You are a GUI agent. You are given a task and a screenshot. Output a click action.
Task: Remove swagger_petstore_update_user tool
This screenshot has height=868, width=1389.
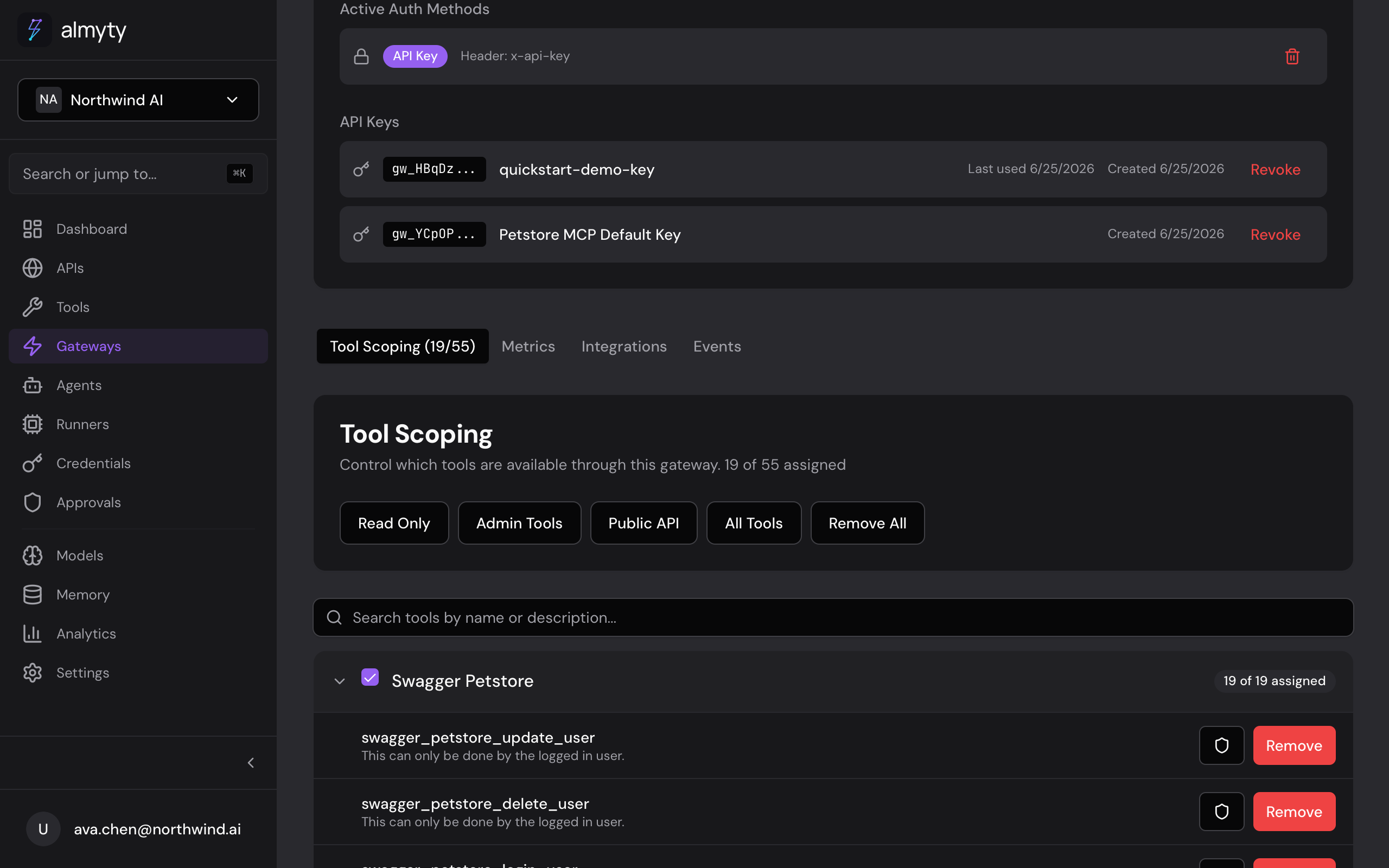click(x=1294, y=746)
